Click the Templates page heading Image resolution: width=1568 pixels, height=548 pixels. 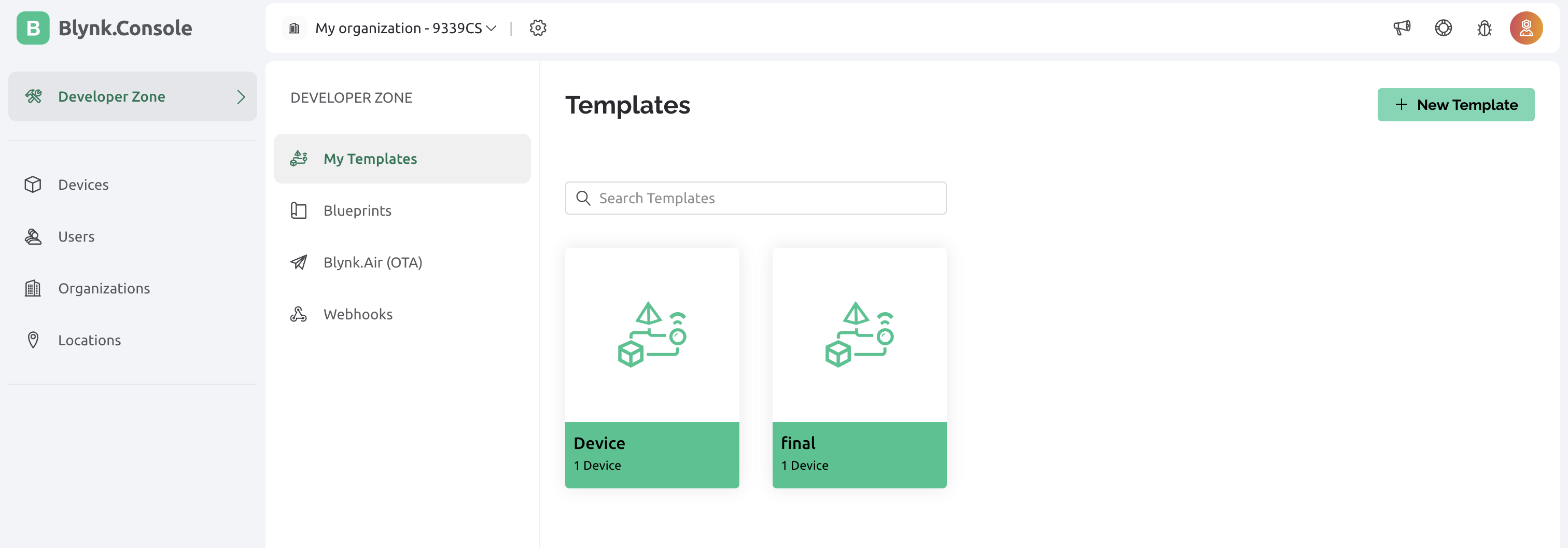(x=627, y=105)
